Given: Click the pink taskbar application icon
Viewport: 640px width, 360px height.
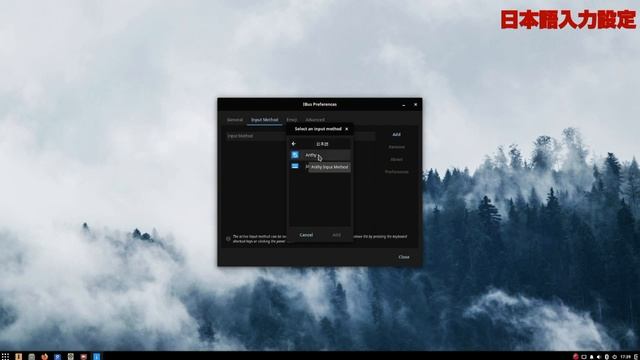Looking at the screenshot, I should tap(84, 356).
